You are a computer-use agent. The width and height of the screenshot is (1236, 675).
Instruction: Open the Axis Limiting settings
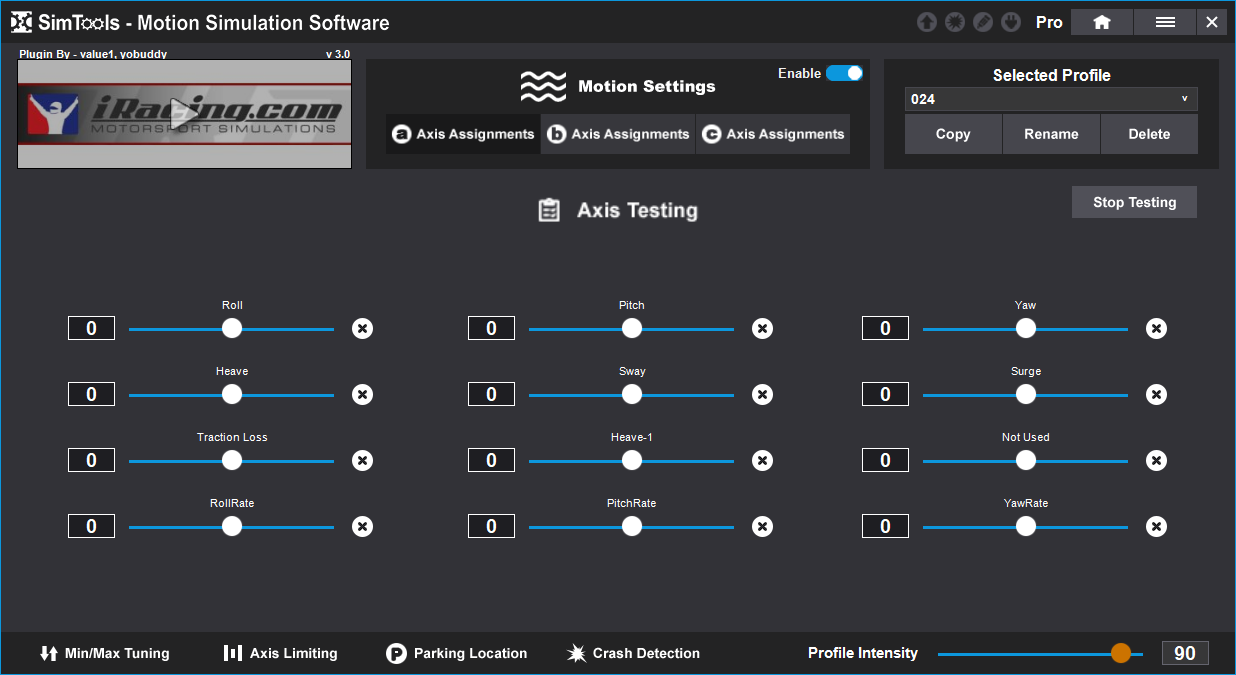point(280,653)
